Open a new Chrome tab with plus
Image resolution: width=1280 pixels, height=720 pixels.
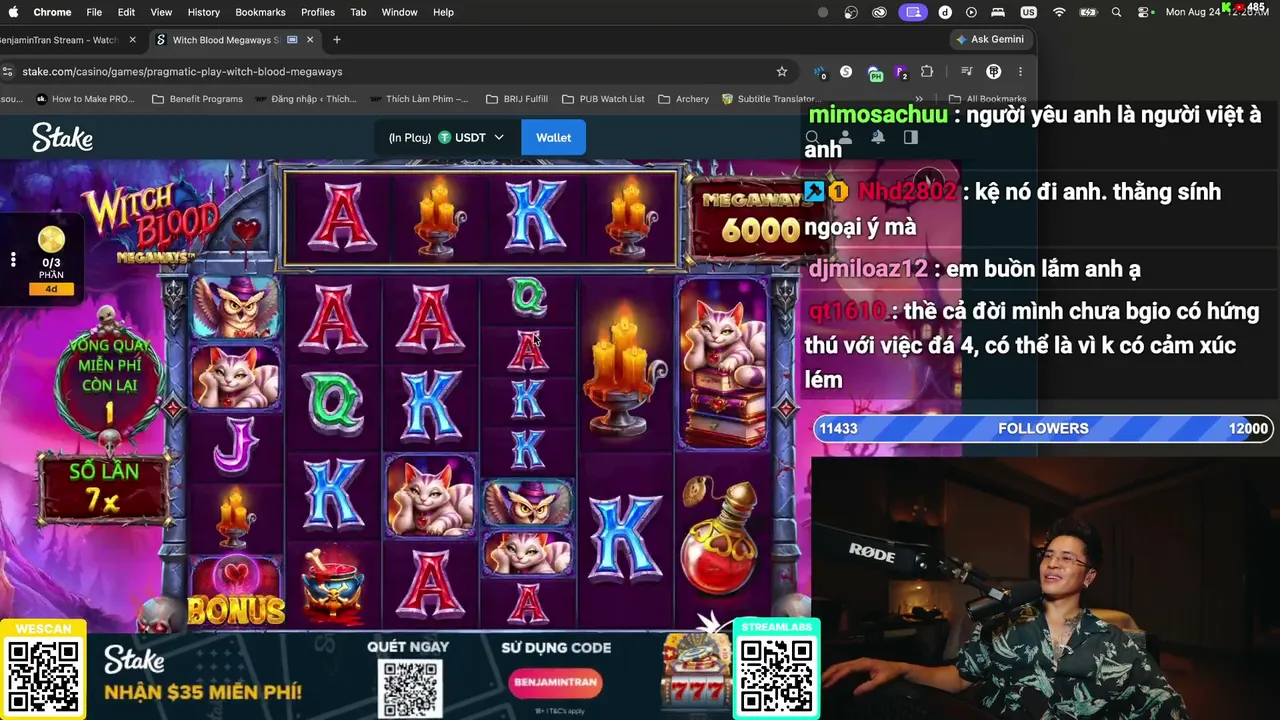click(x=337, y=40)
